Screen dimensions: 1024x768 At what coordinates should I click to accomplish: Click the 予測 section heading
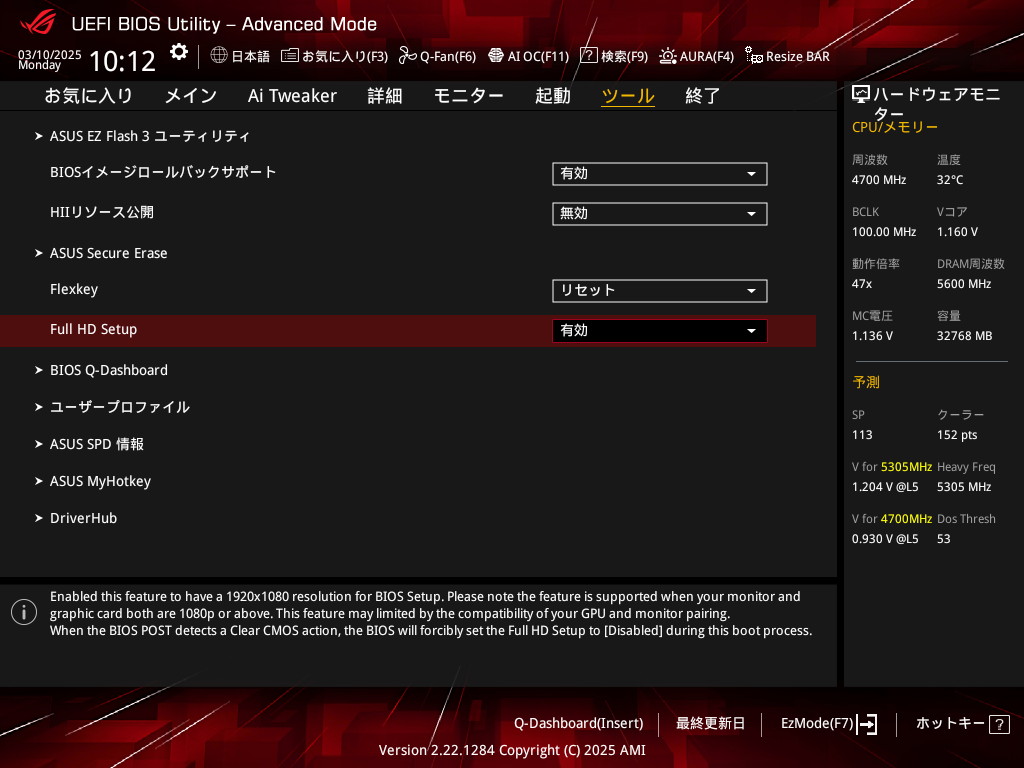point(866,382)
